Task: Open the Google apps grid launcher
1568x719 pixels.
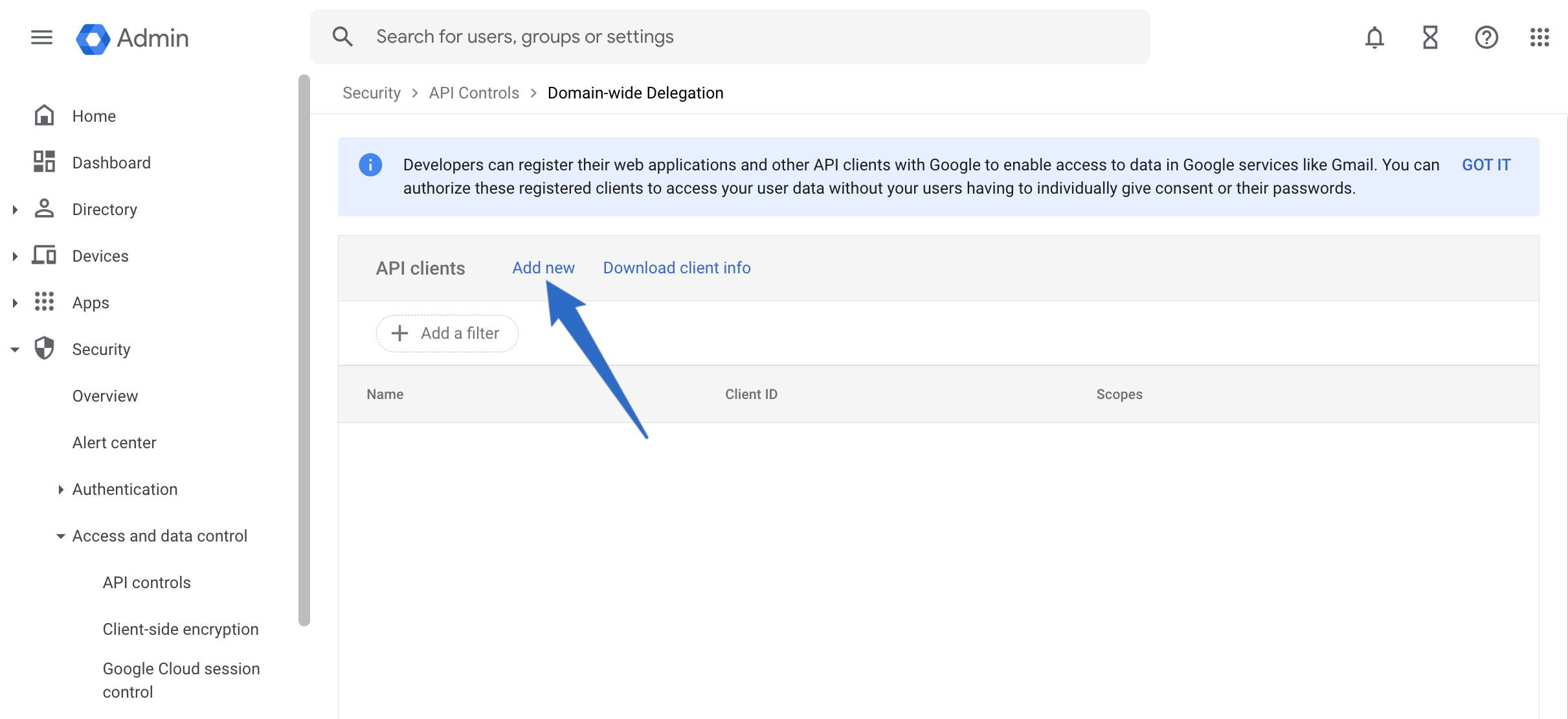Action: coord(1540,38)
